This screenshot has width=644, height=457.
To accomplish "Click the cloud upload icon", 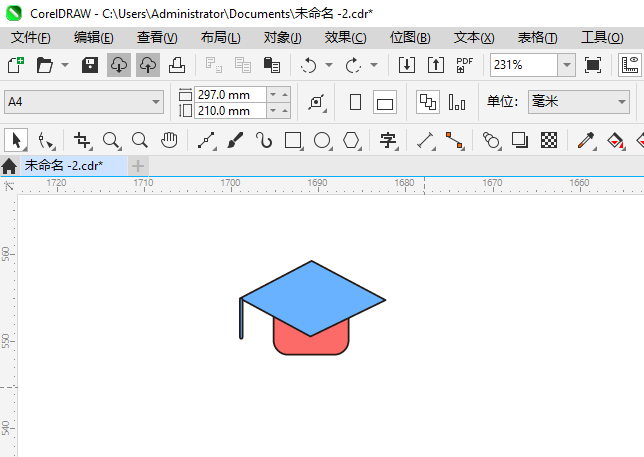I will click(148, 65).
